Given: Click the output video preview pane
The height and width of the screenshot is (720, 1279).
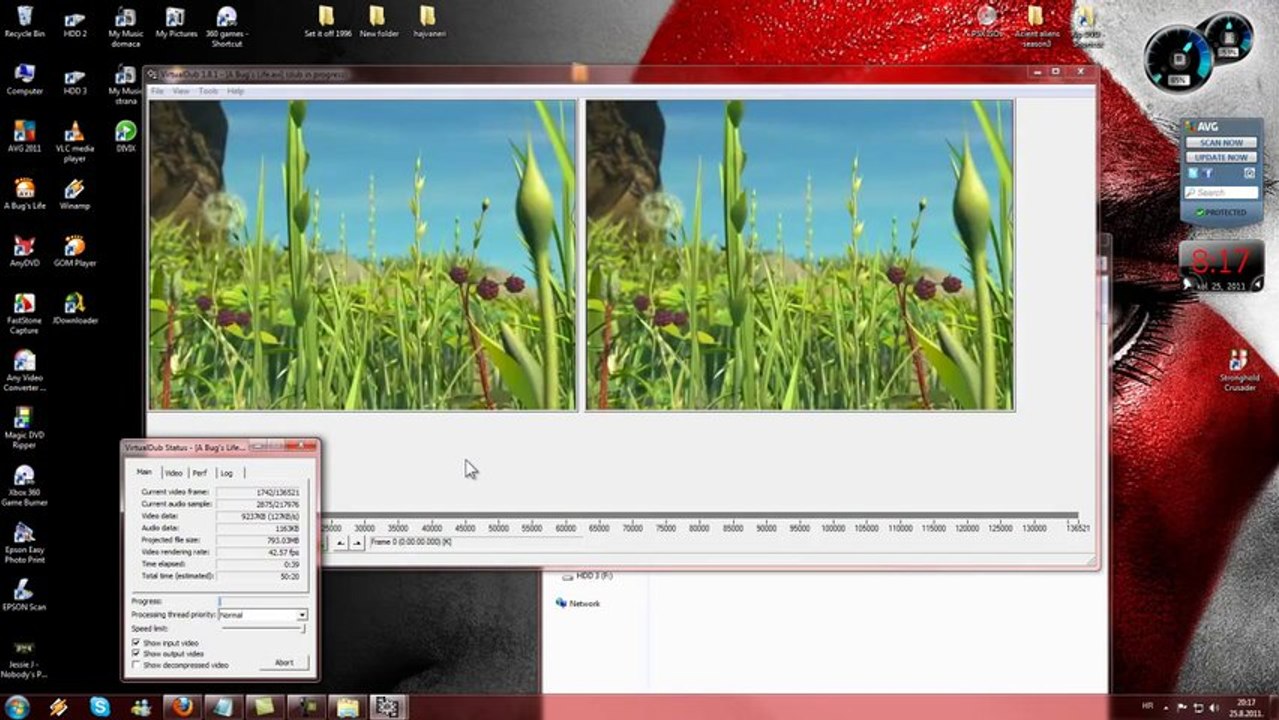Looking at the screenshot, I should [800, 254].
